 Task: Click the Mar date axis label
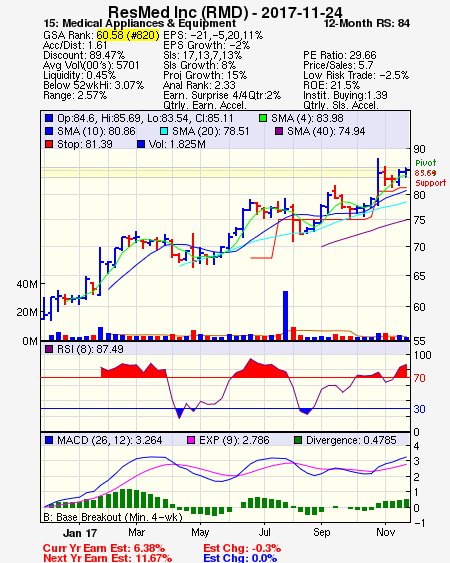tap(136, 532)
